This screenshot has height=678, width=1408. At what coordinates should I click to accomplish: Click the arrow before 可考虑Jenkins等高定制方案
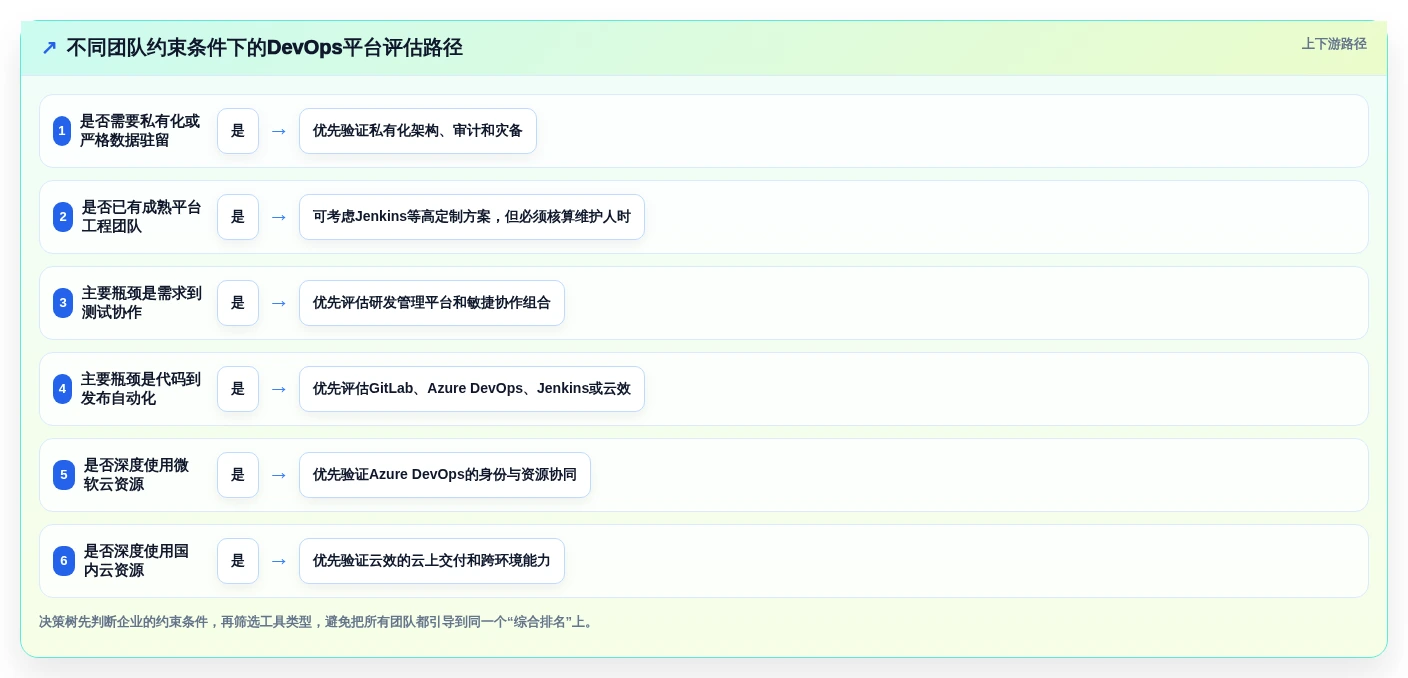279,217
